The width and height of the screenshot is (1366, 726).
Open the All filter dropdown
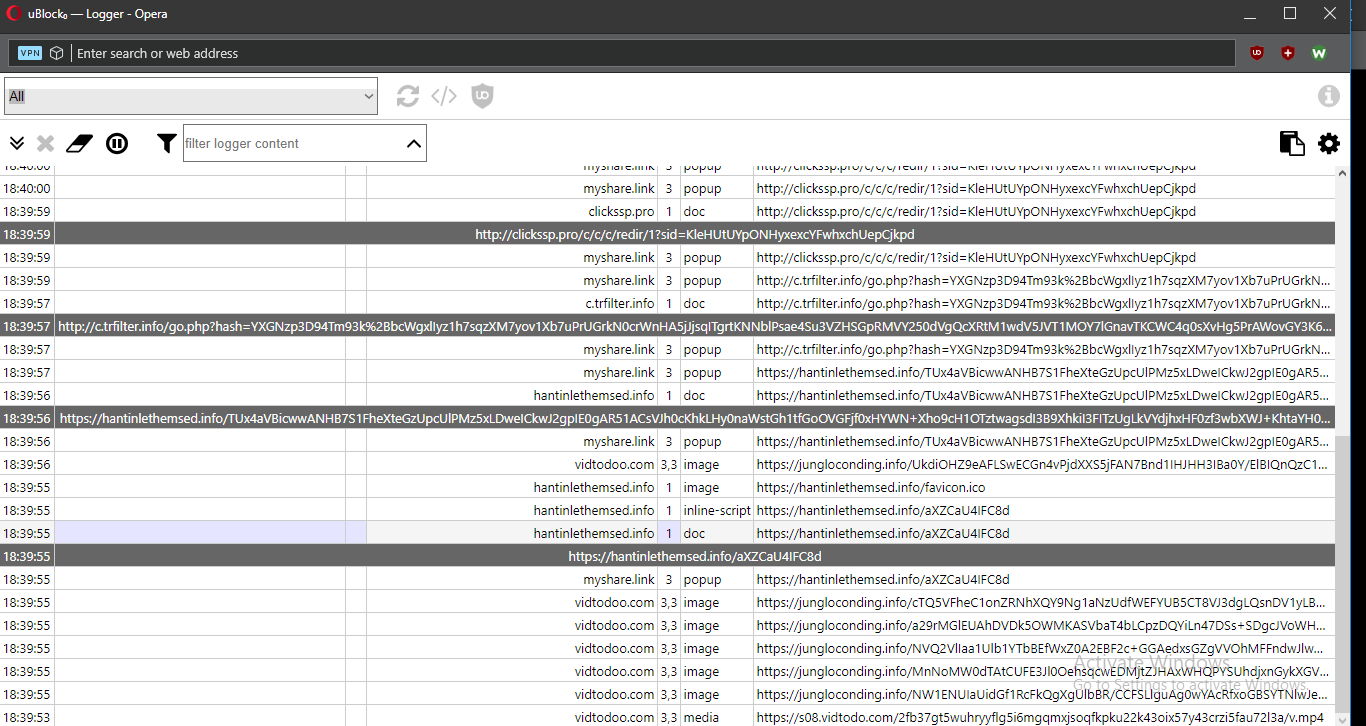(x=190, y=96)
